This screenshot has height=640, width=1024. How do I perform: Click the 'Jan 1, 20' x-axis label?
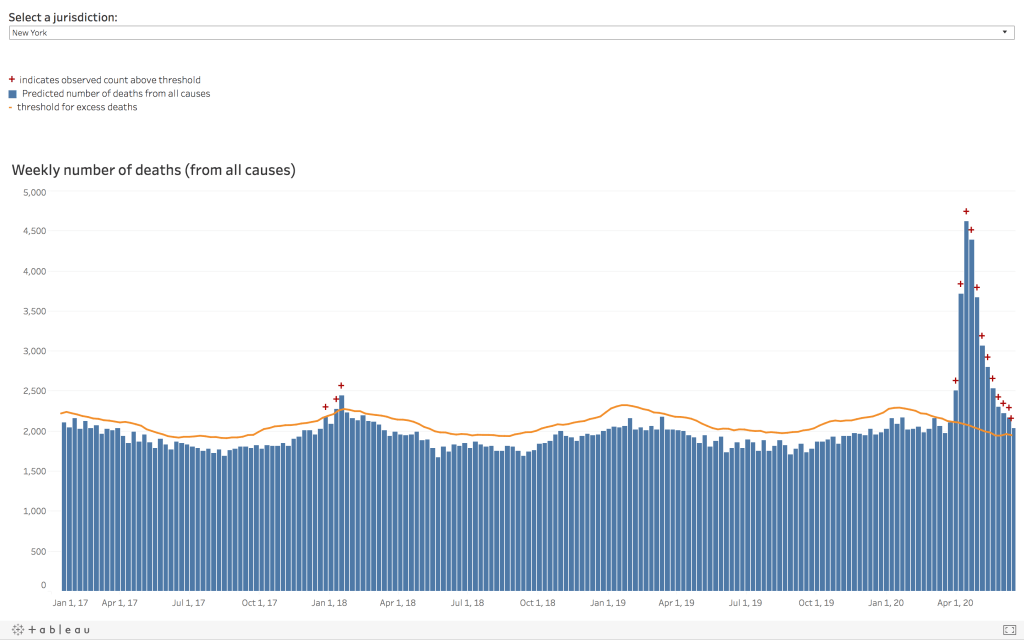point(886,603)
